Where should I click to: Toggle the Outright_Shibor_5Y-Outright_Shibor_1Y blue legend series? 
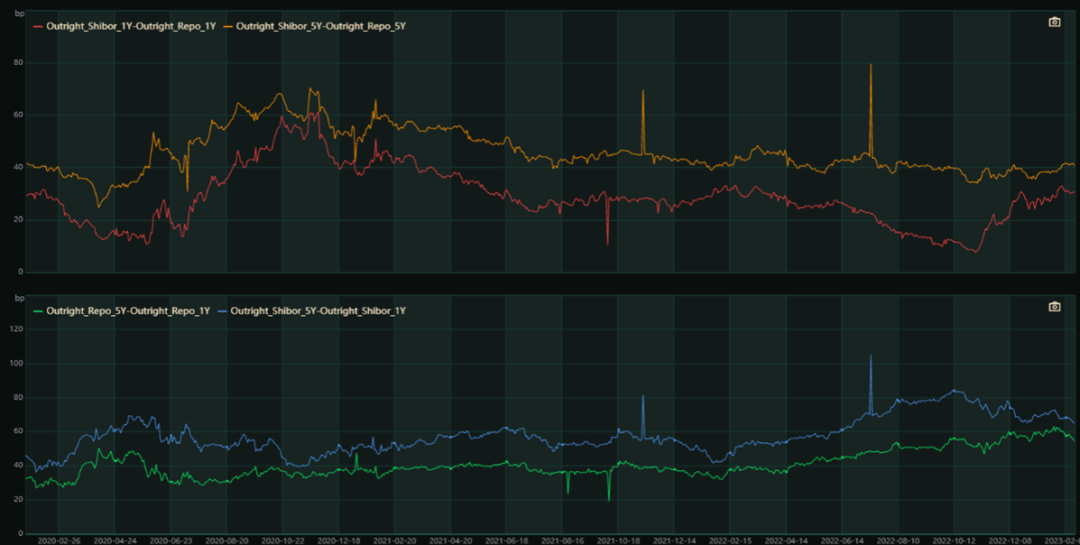(312, 311)
